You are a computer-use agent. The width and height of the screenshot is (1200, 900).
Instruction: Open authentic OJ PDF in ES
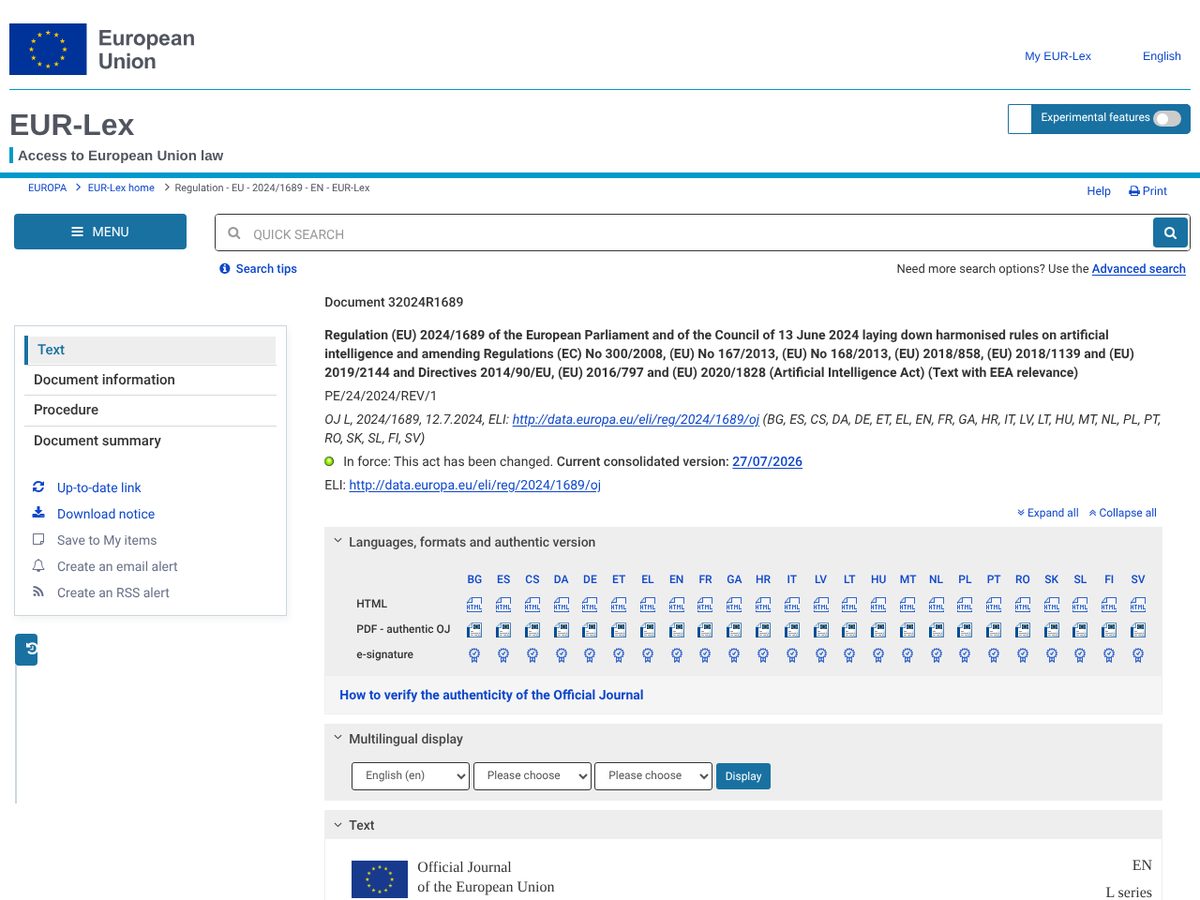tap(503, 630)
